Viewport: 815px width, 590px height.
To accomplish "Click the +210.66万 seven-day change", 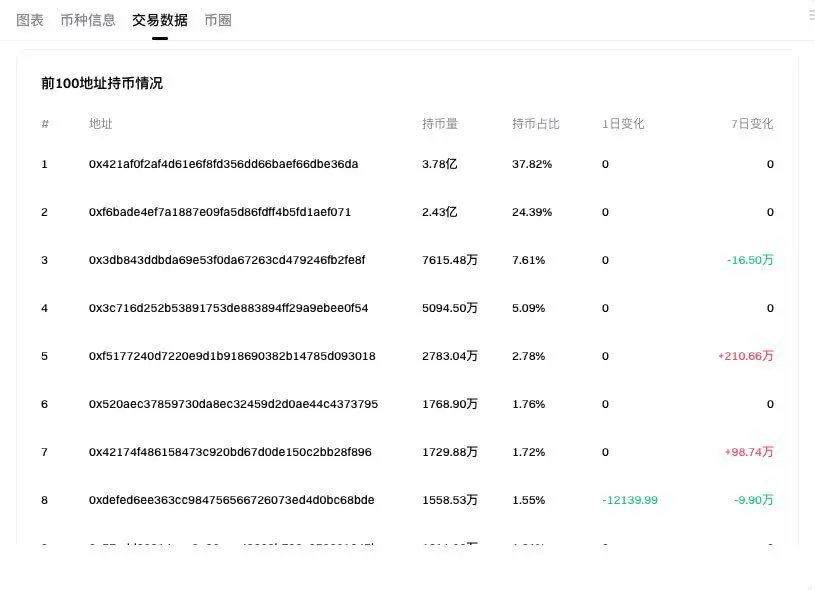I will 746,356.
